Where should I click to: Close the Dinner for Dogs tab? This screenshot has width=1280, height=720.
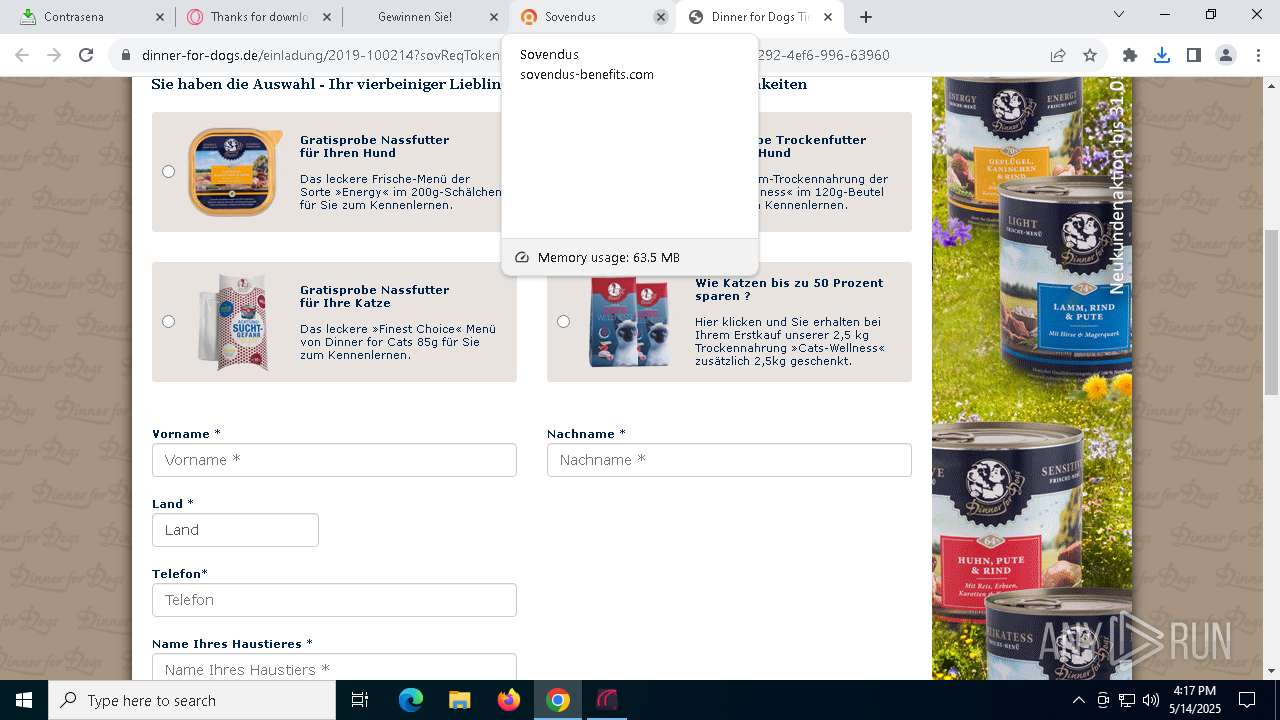tap(828, 17)
